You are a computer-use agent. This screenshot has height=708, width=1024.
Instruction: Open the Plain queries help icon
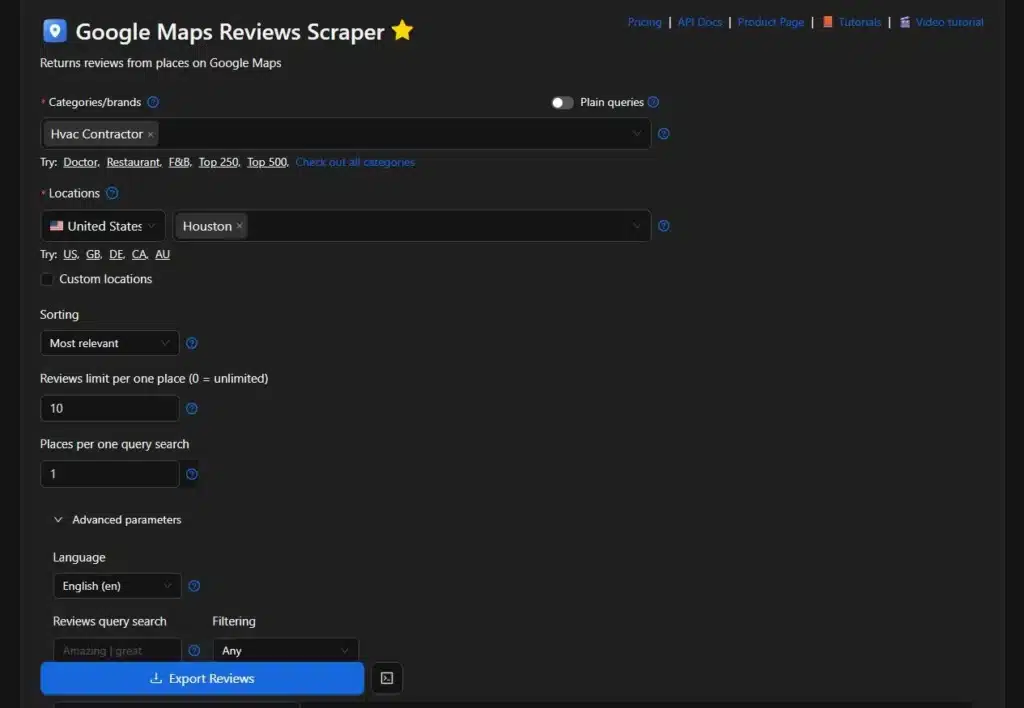tap(652, 101)
